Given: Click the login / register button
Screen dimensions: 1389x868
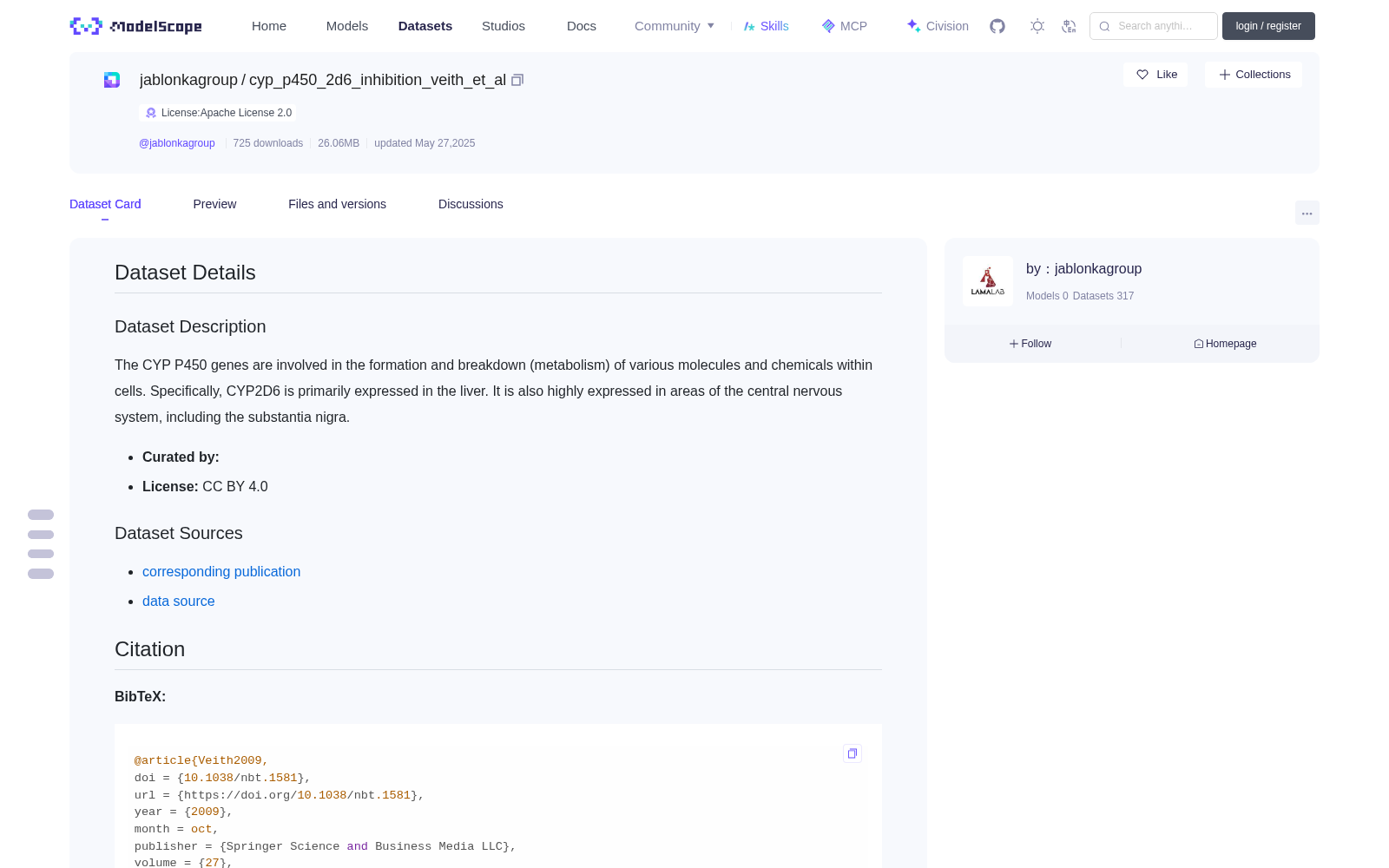Looking at the screenshot, I should point(1268,26).
